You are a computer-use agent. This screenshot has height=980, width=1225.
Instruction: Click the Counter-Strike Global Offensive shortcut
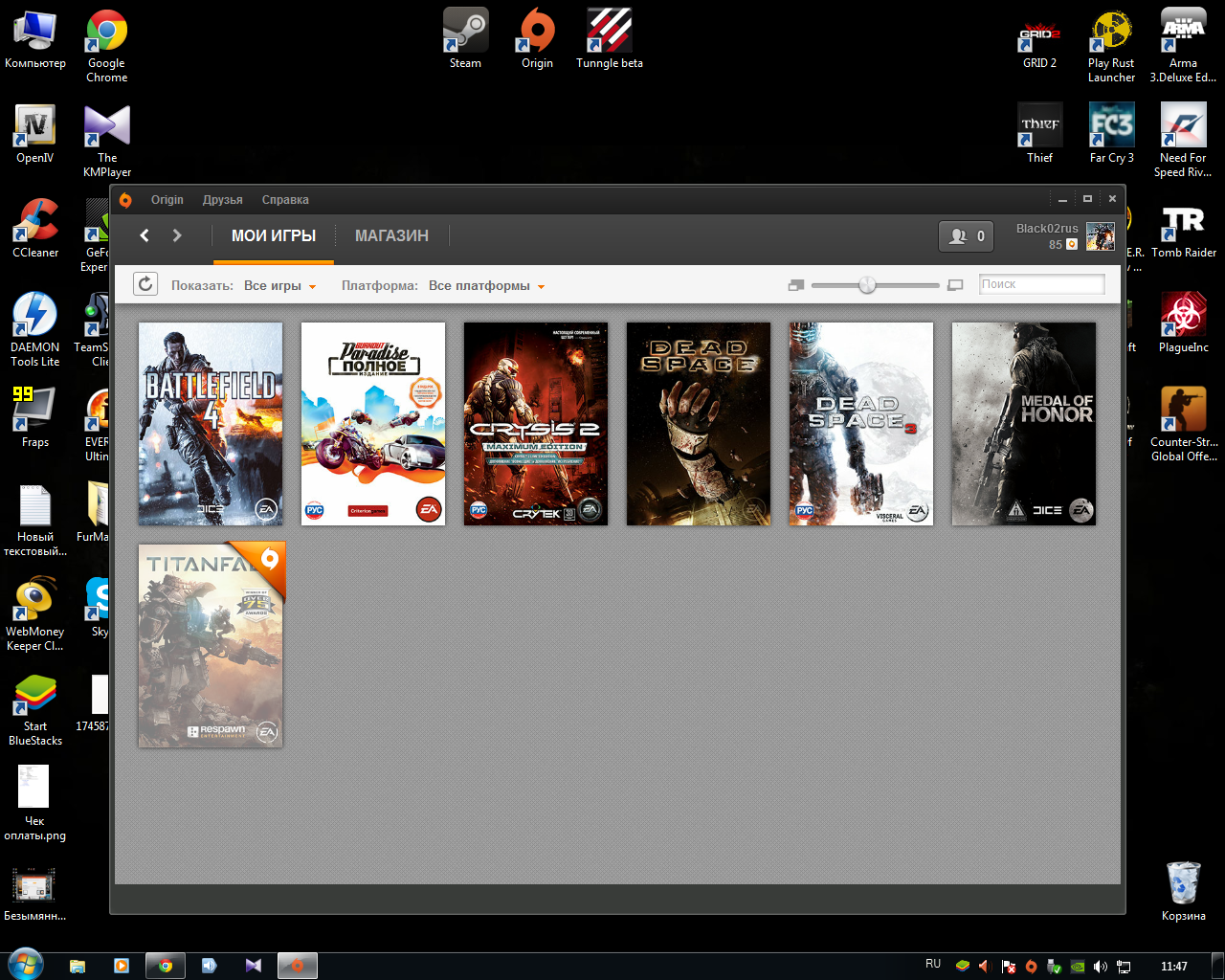pyautogui.click(x=1184, y=425)
